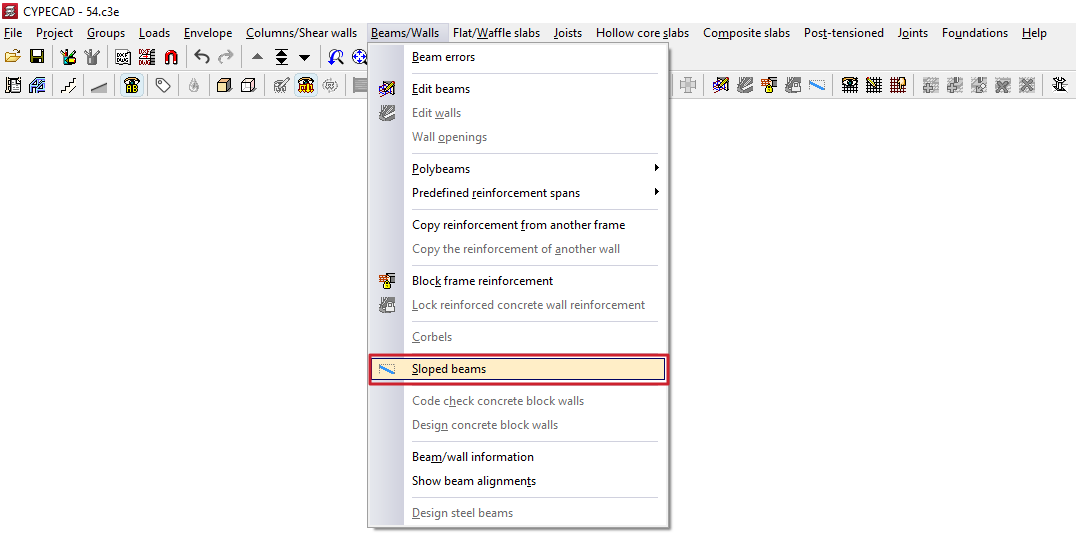Open the Project menu
This screenshot has width=1076, height=555.
pyautogui.click(x=55, y=33)
